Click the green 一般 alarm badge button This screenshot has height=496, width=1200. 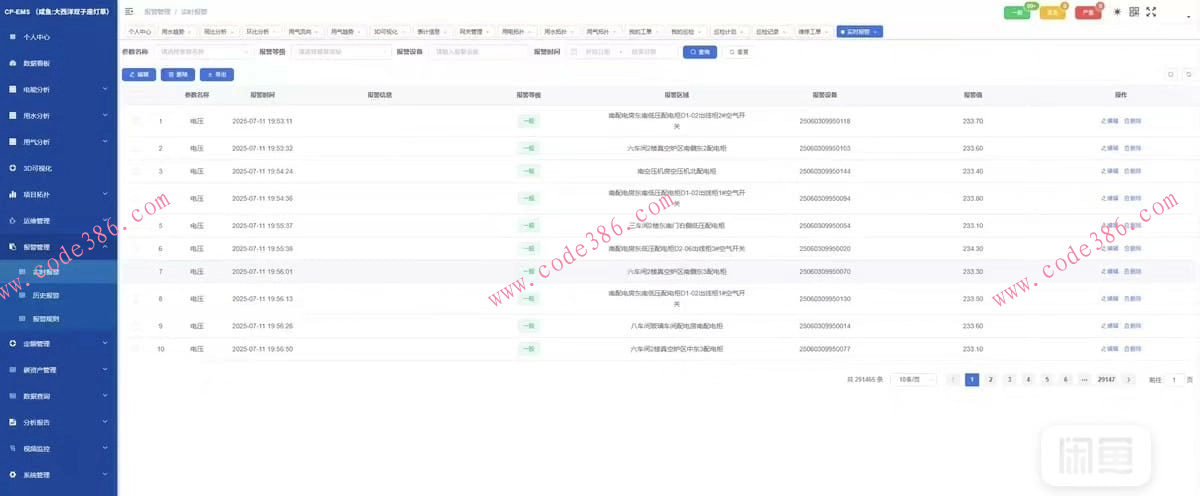(x=1017, y=13)
